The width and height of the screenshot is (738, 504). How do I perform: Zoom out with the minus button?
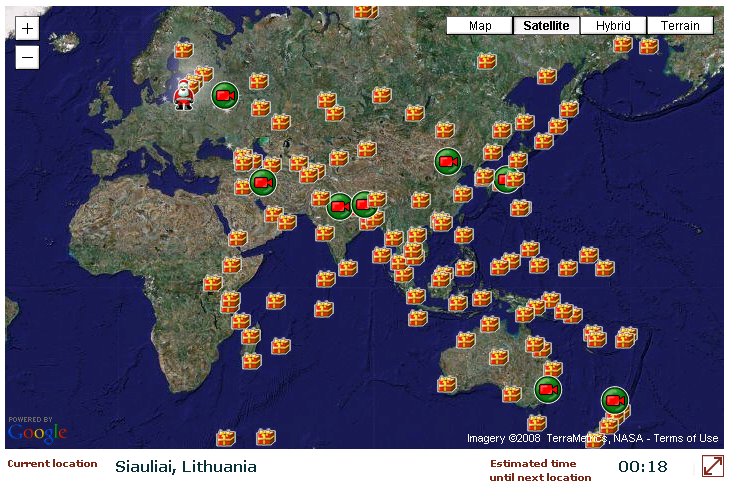pyautogui.click(x=27, y=58)
